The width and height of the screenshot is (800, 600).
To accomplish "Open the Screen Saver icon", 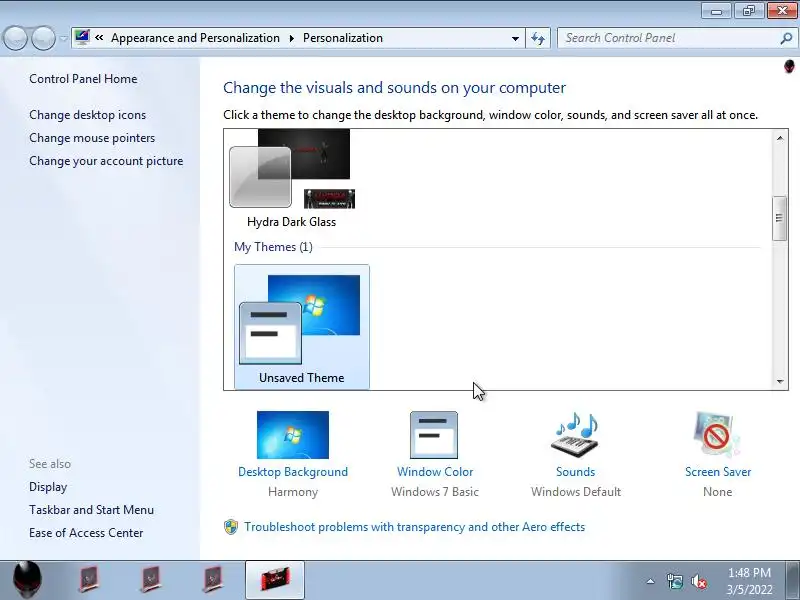I will coord(717,435).
